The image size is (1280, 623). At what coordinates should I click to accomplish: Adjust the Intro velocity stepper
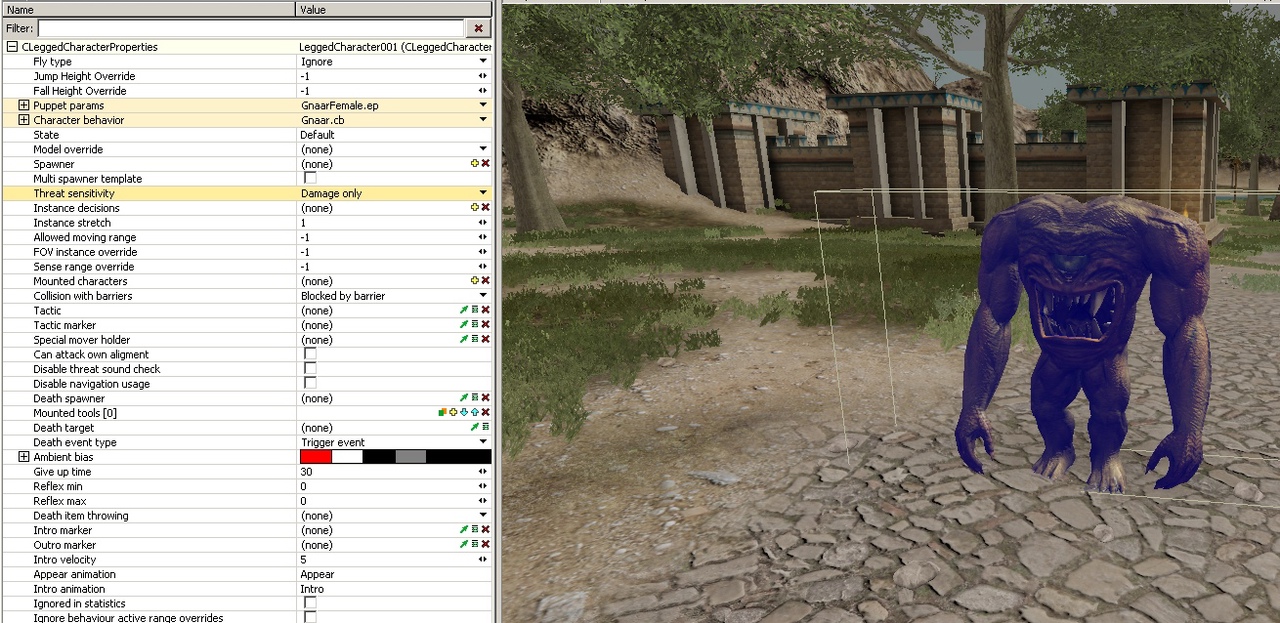click(483, 560)
